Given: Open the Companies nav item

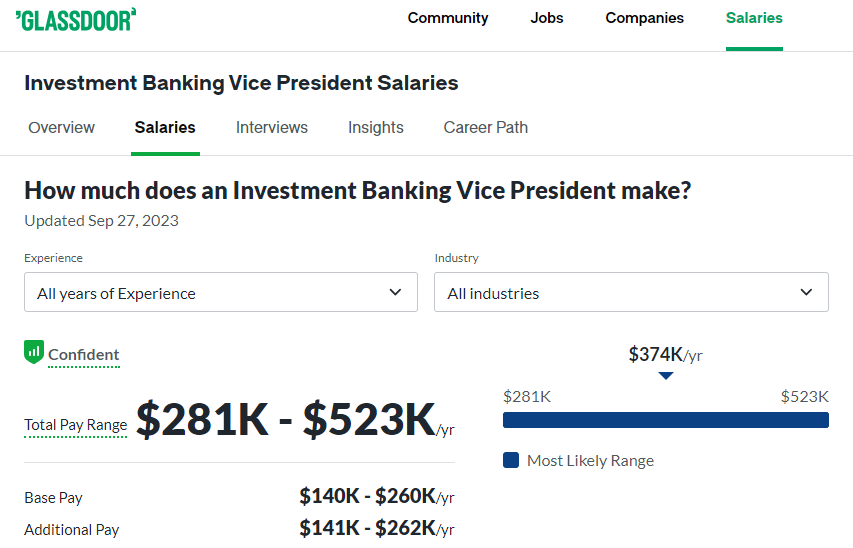Looking at the screenshot, I should tap(644, 18).
